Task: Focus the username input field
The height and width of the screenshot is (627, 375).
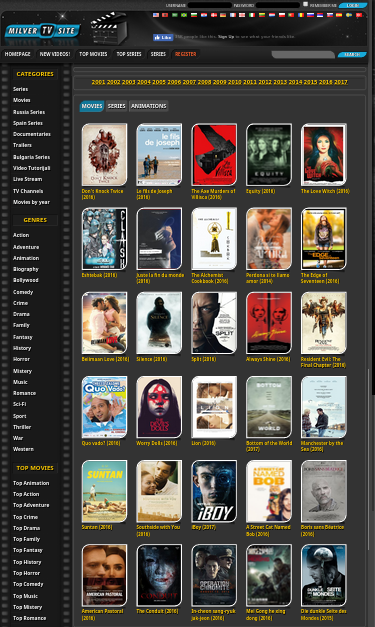Action: point(210,5)
